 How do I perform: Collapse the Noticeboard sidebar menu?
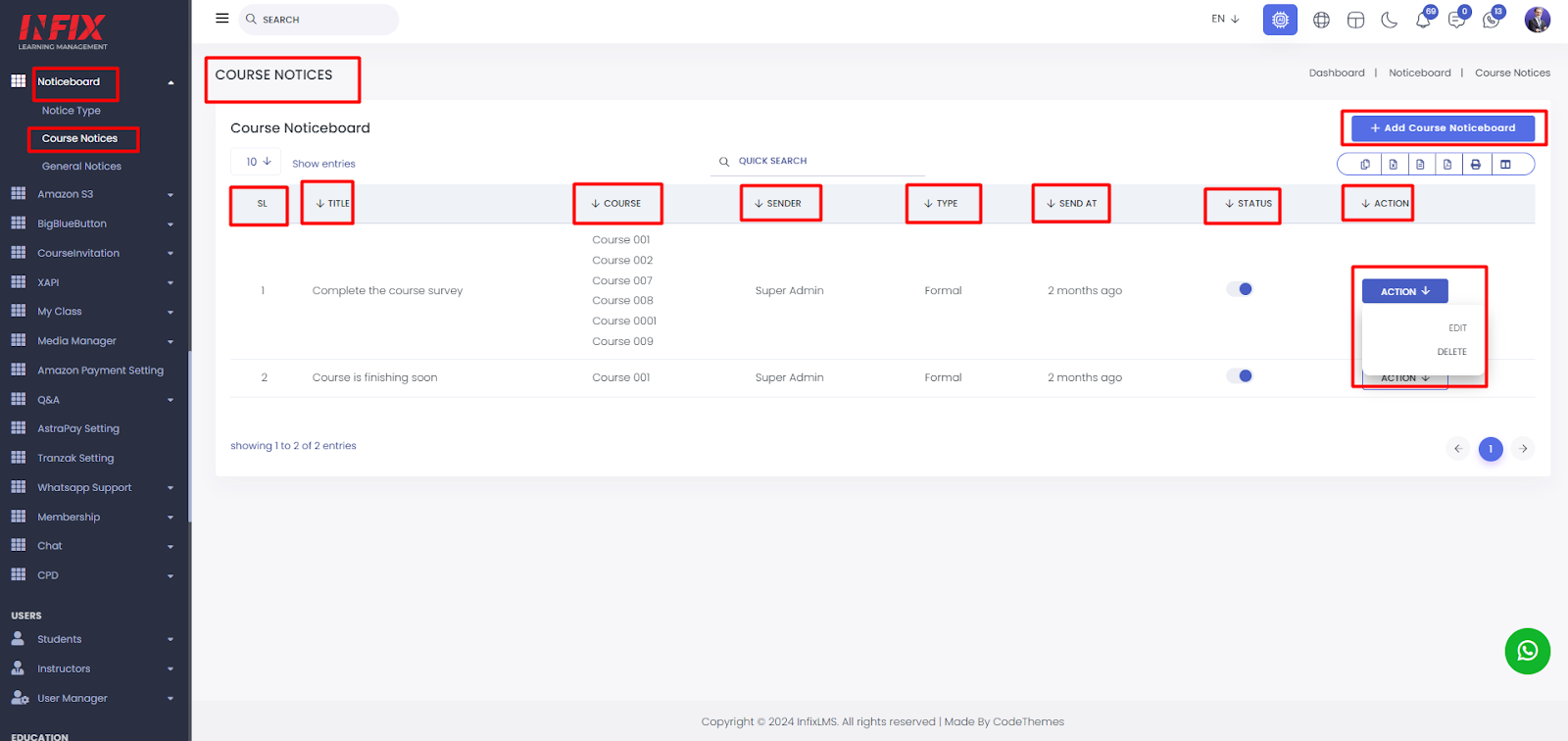[171, 82]
